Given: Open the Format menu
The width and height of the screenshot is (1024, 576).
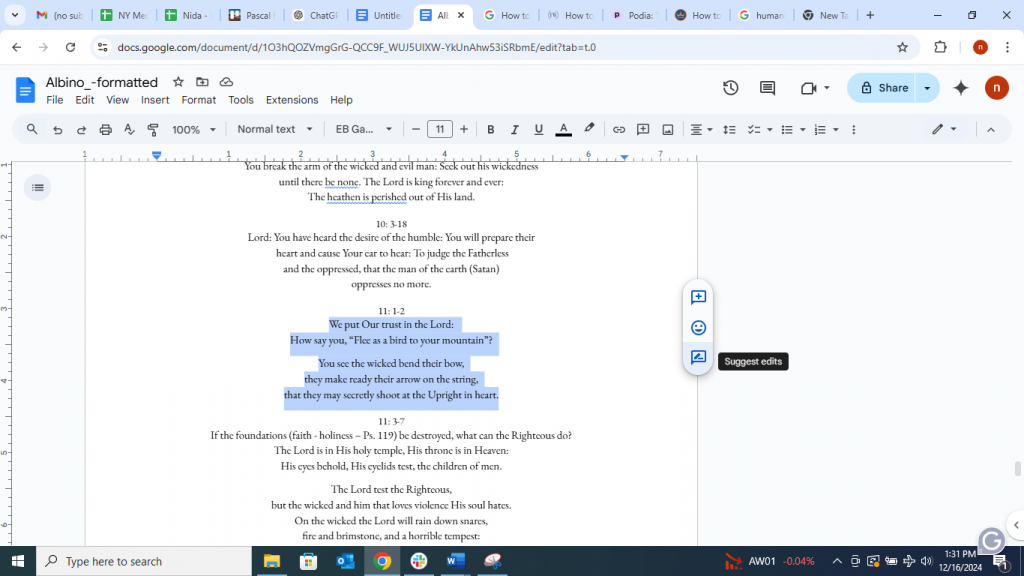Looking at the screenshot, I should click(198, 99).
